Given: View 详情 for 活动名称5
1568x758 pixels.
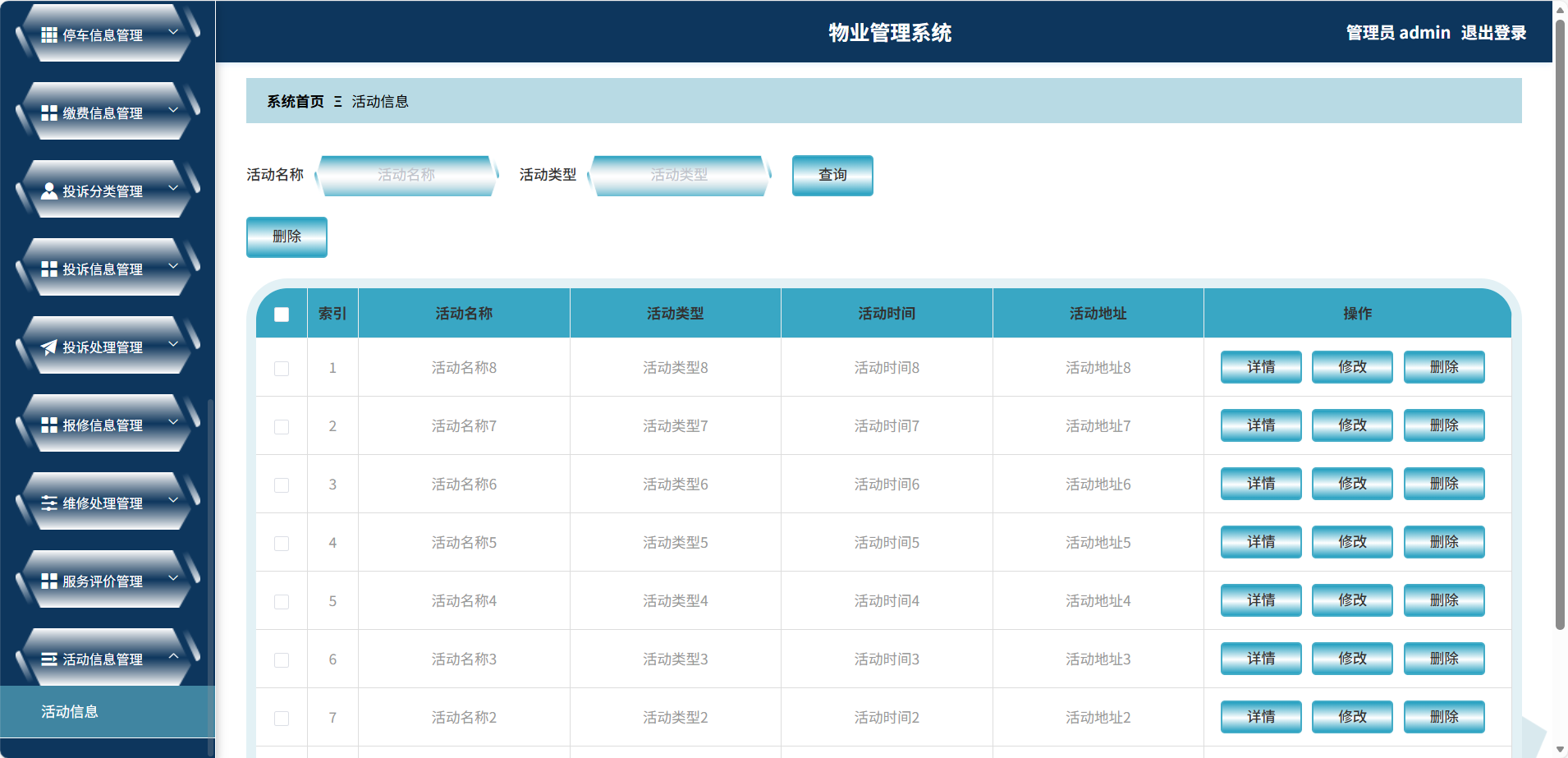Looking at the screenshot, I should (1261, 542).
